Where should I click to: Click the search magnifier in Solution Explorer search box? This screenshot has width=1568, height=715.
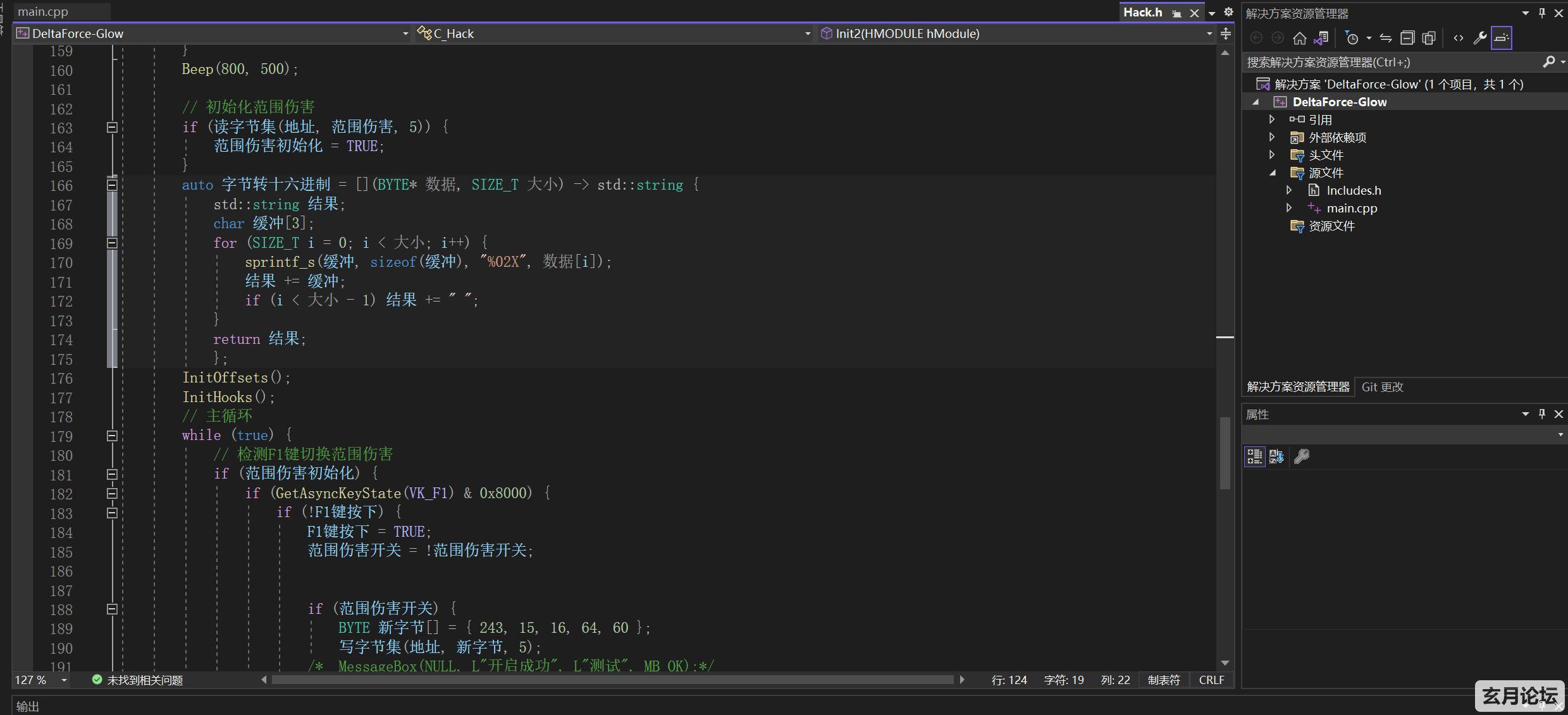click(x=1550, y=61)
